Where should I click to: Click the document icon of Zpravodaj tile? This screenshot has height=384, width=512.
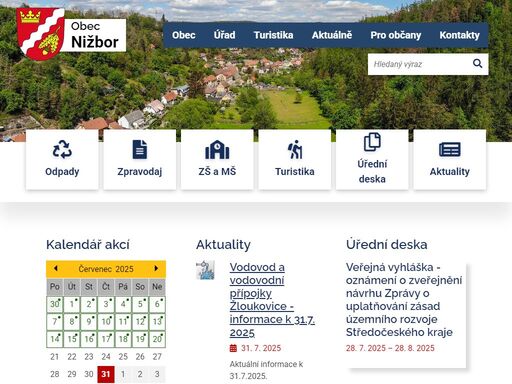click(x=139, y=149)
